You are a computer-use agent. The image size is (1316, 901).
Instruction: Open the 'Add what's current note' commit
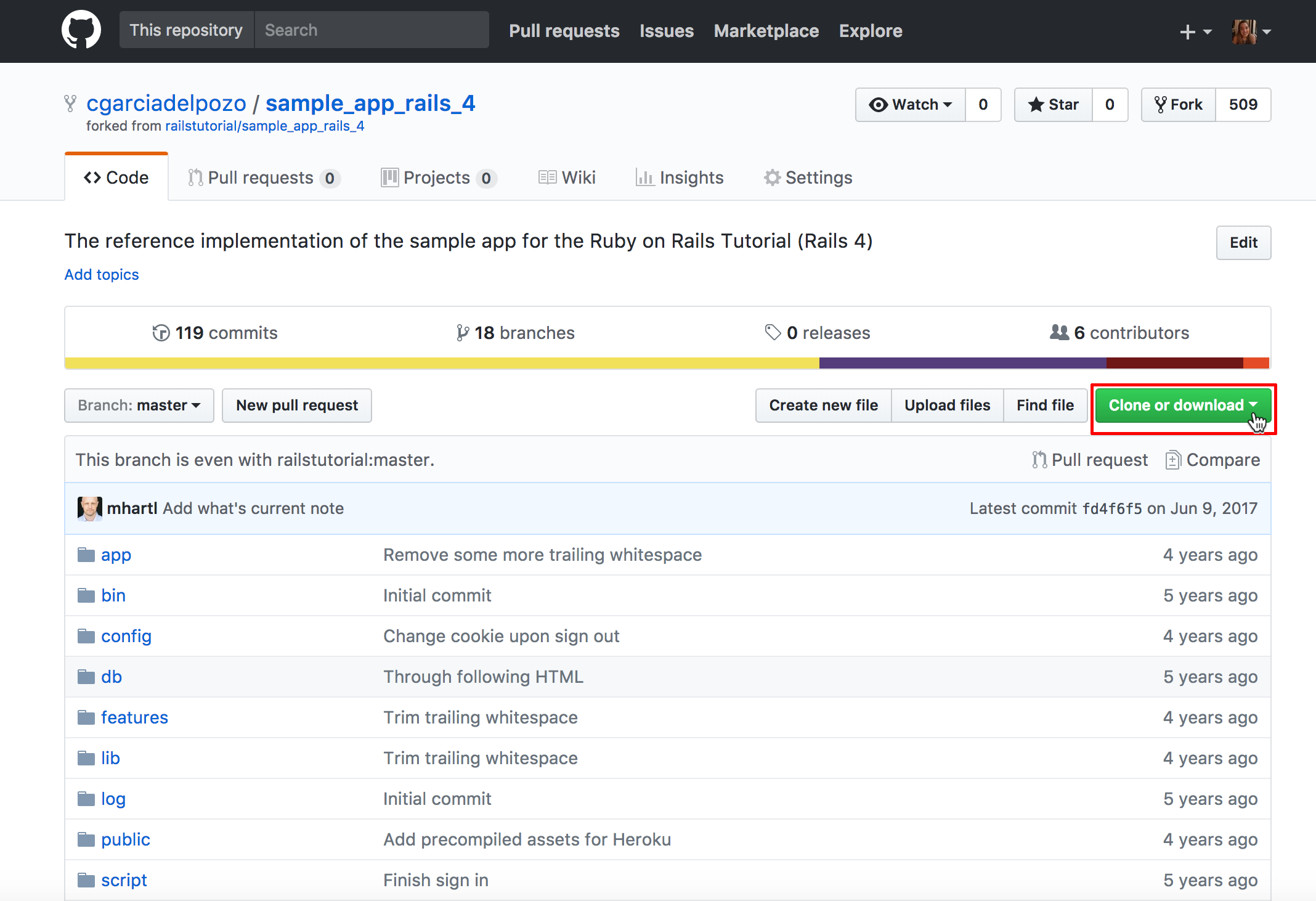pos(253,508)
